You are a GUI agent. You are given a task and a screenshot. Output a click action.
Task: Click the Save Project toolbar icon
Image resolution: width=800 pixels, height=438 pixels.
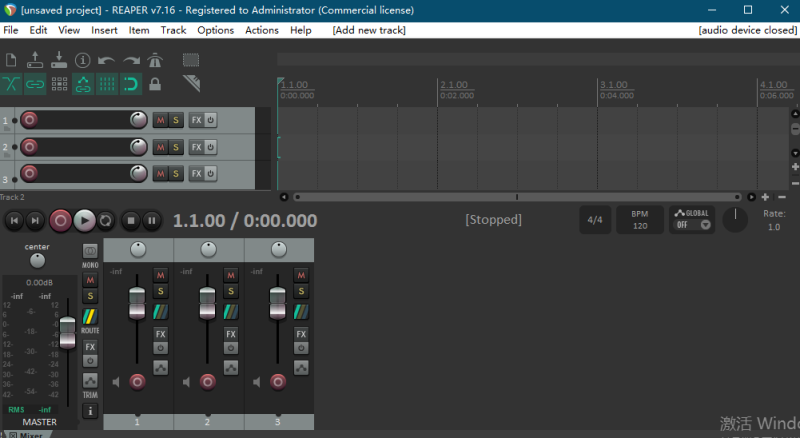coord(58,61)
